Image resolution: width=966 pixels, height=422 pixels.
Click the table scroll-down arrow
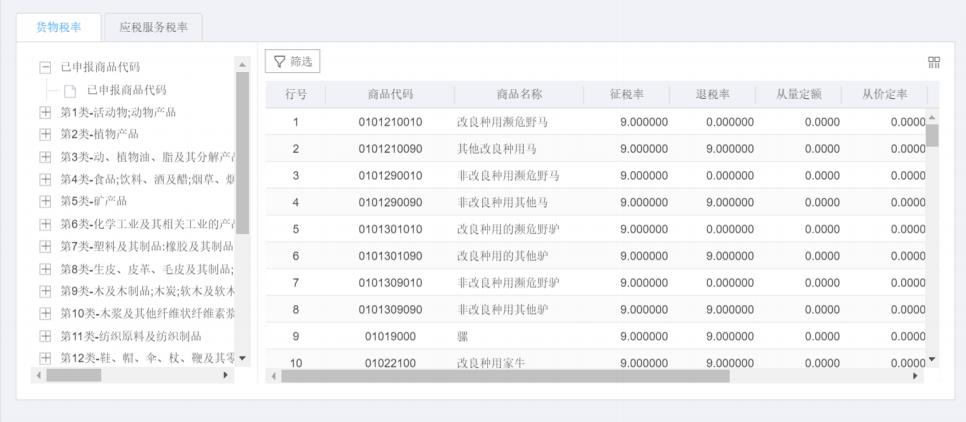[932, 359]
